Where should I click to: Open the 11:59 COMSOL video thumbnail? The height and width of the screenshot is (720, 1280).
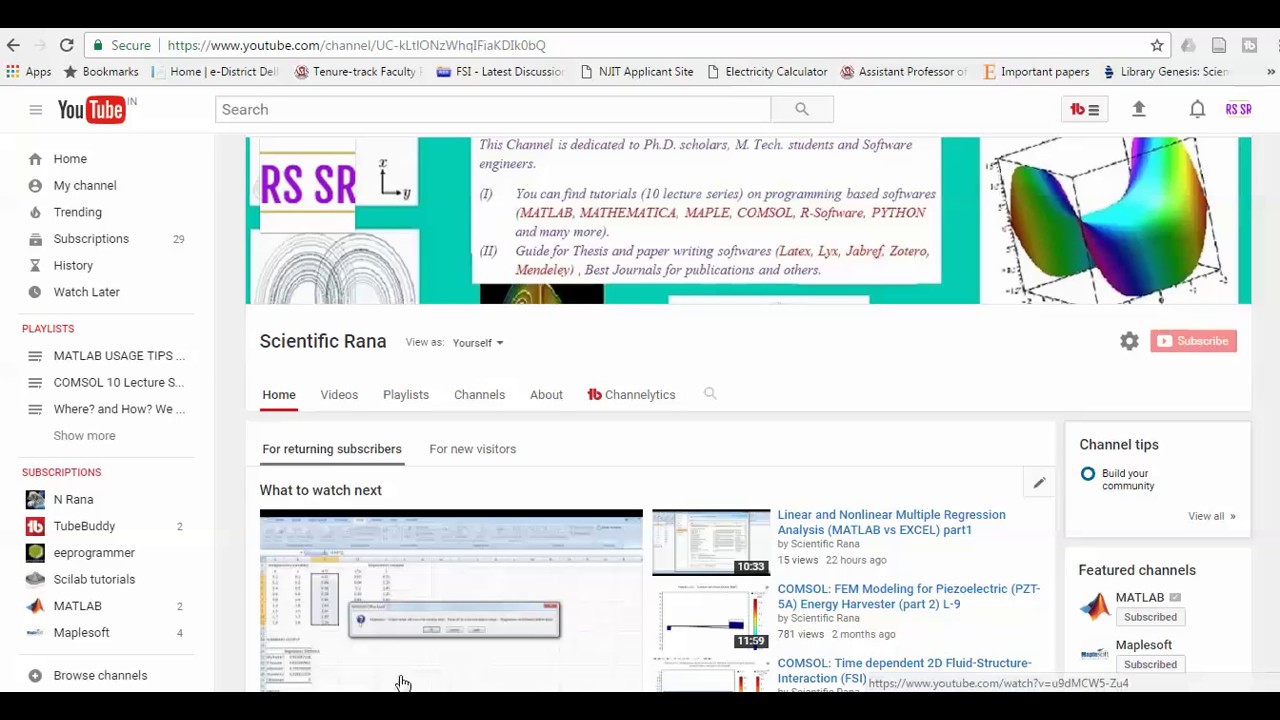[x=711, y=617]
